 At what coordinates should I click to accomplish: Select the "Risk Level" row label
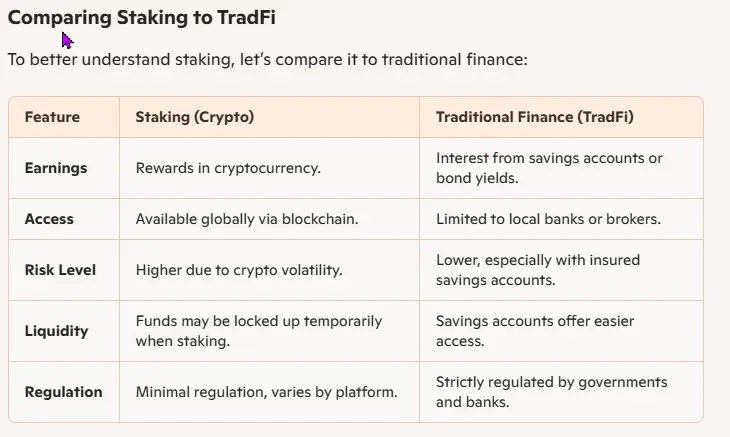(59, 270)
